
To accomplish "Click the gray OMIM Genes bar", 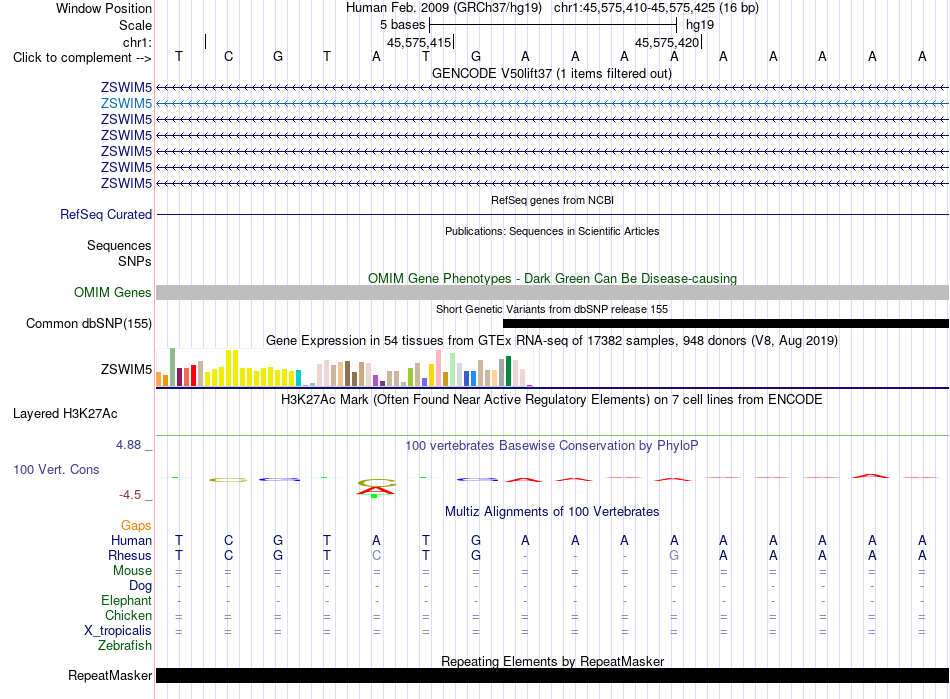I will click(x=553, y=293).
